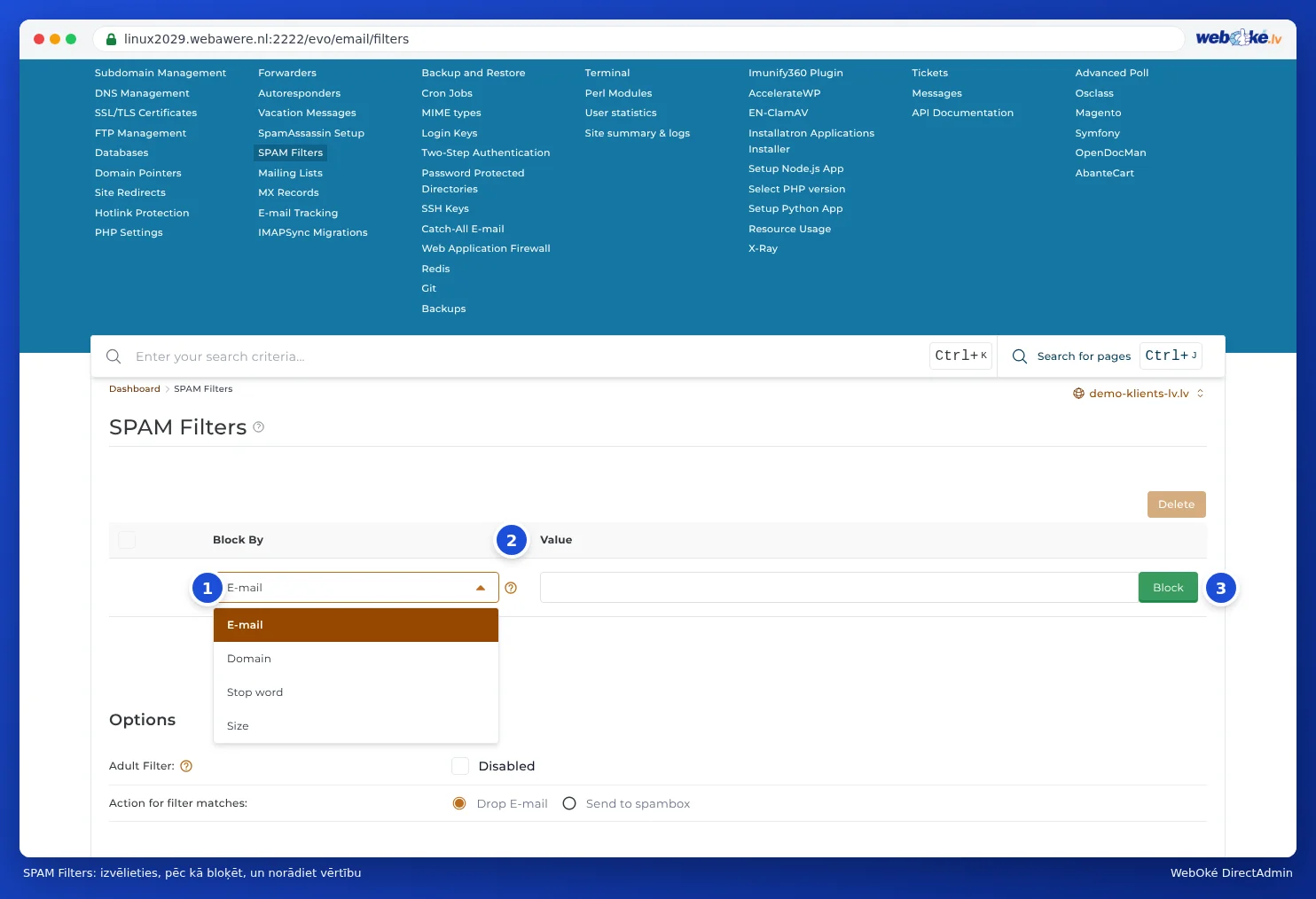This screenshot has width=1316, height=899.
Task: Open help icon beside SPAM Filters heading
Action: (x=259, y=427)
